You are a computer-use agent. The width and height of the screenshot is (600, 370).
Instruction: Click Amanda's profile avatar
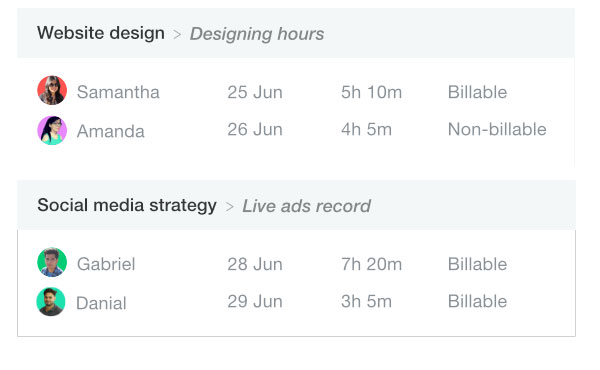coord(52,130)
